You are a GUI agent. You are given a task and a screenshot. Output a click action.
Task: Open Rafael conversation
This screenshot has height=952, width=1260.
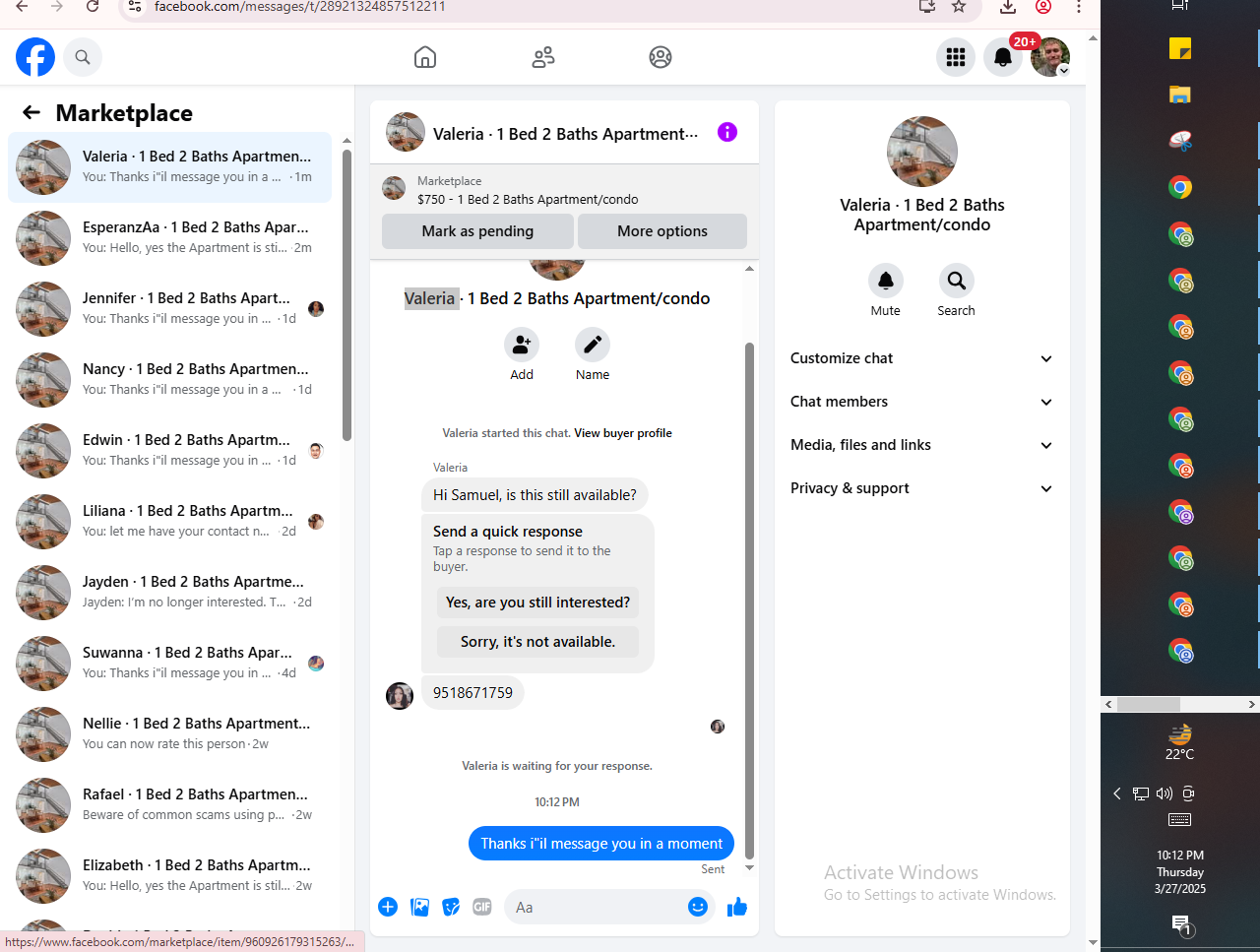coord(169,805)
